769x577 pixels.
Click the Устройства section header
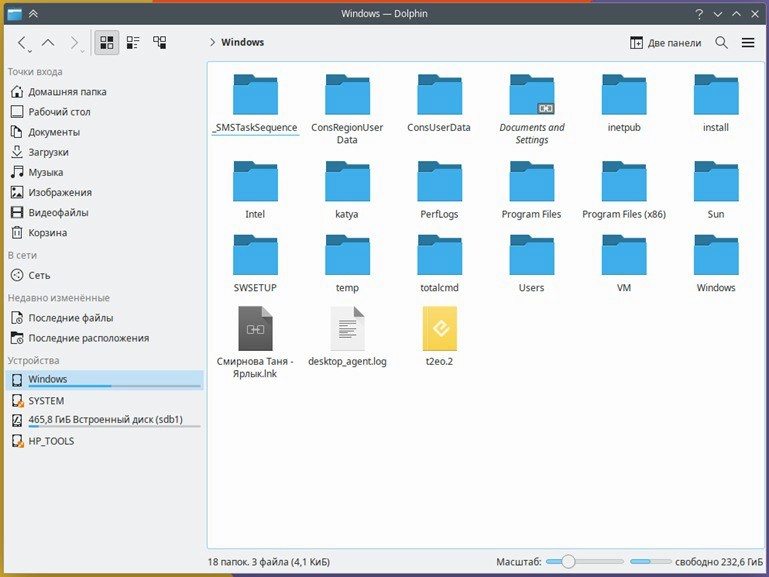point(33,360)
